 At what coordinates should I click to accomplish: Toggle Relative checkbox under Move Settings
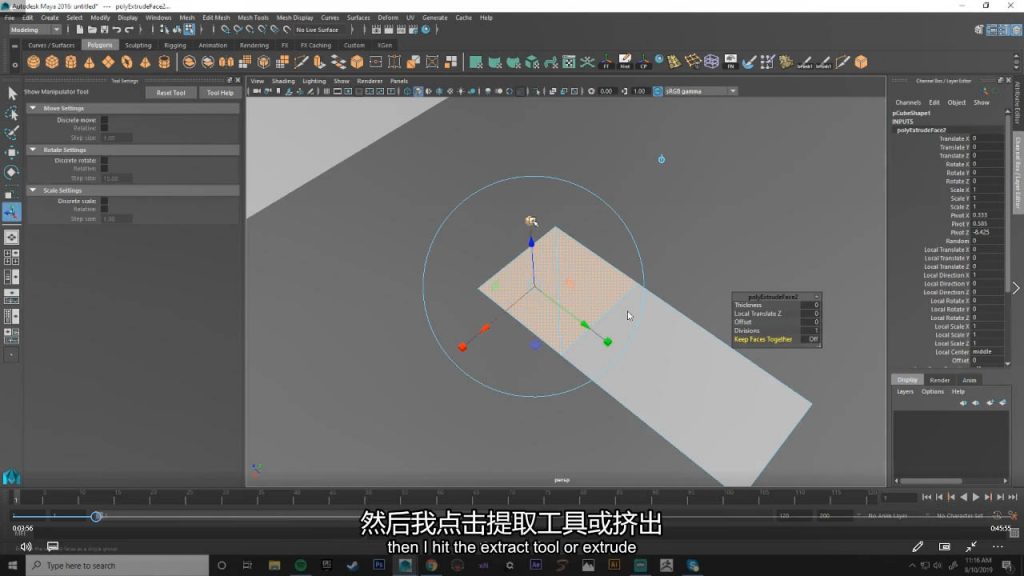tap(104, 129)
